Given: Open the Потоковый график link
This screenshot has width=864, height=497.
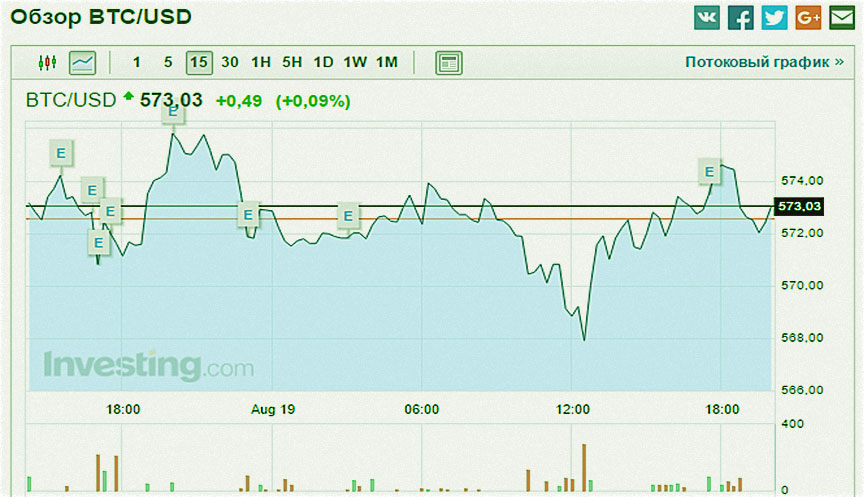Looking at the screenshot, I should pyautogui.click(x=764, y=62).
